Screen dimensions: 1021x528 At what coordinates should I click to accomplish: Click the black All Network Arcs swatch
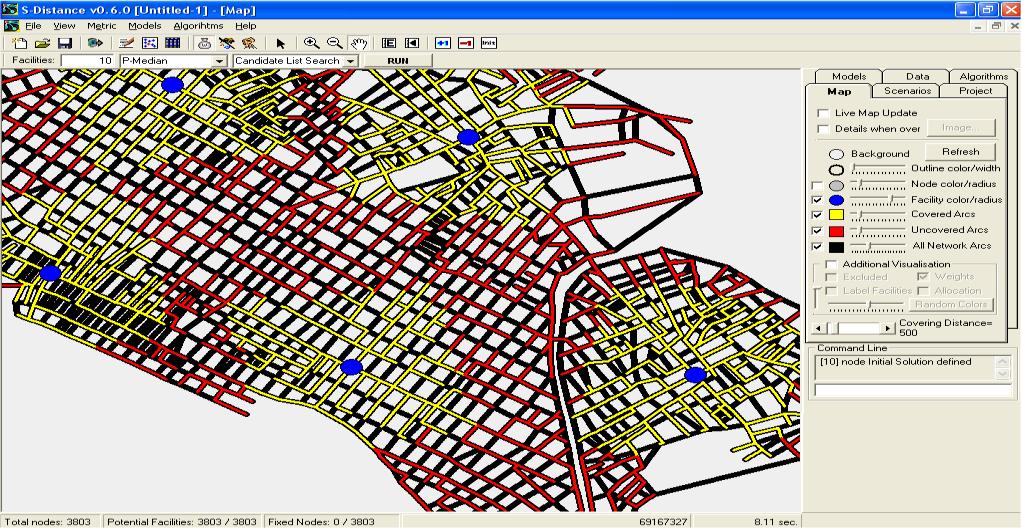(x=836, y=247)
